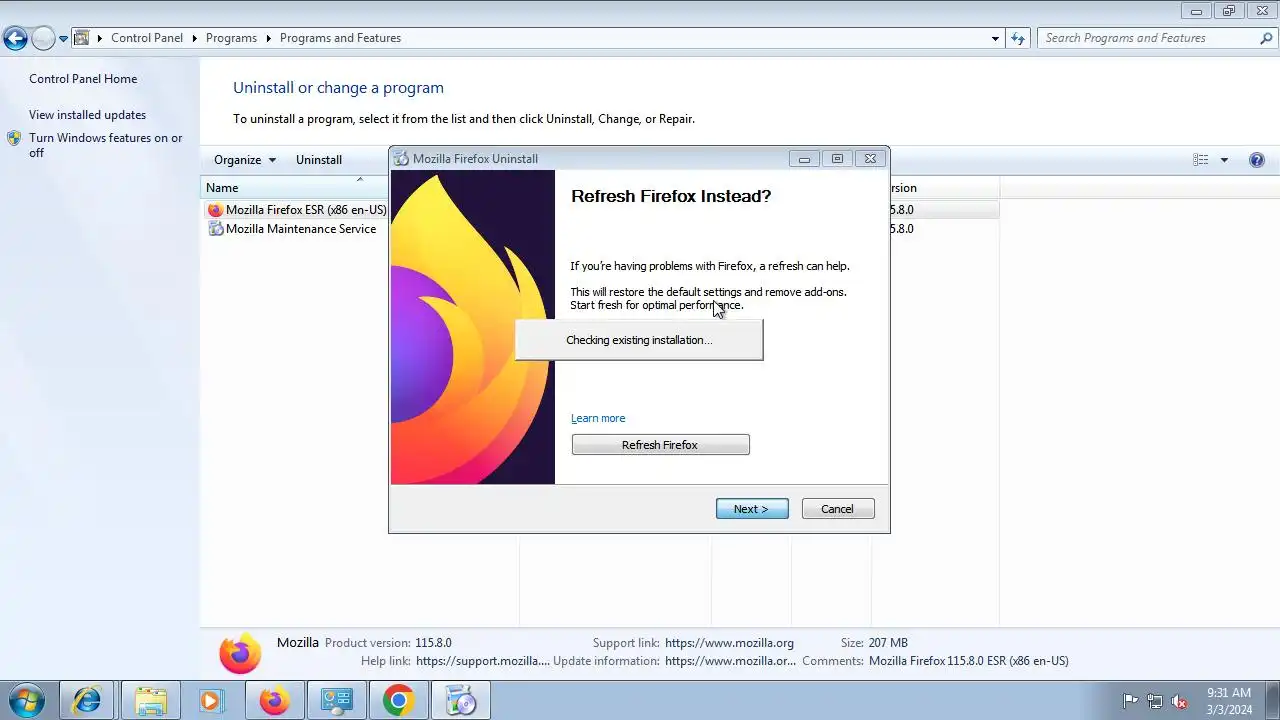Screen dimensions: 1280x720
Task: Click the Refresh button beside address bar
Action: [x=1018, y=38]
